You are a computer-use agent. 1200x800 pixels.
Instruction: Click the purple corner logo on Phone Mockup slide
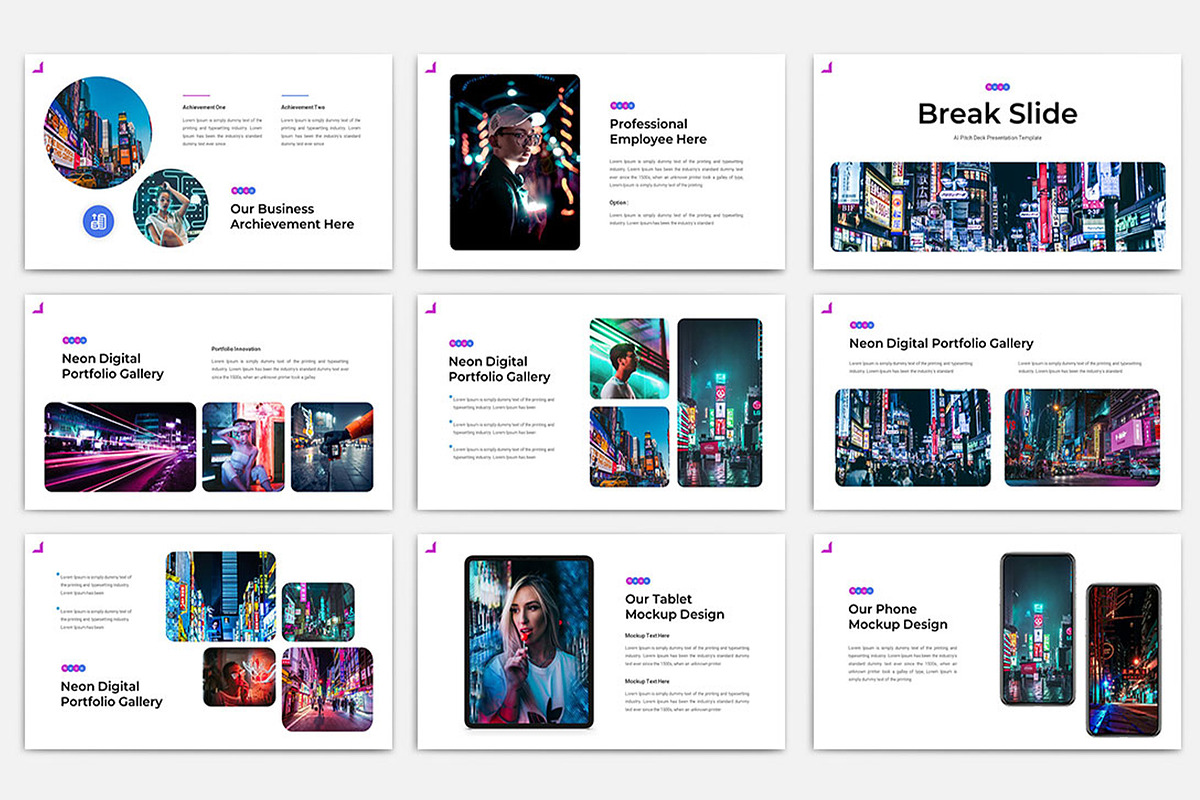(827, 547)
